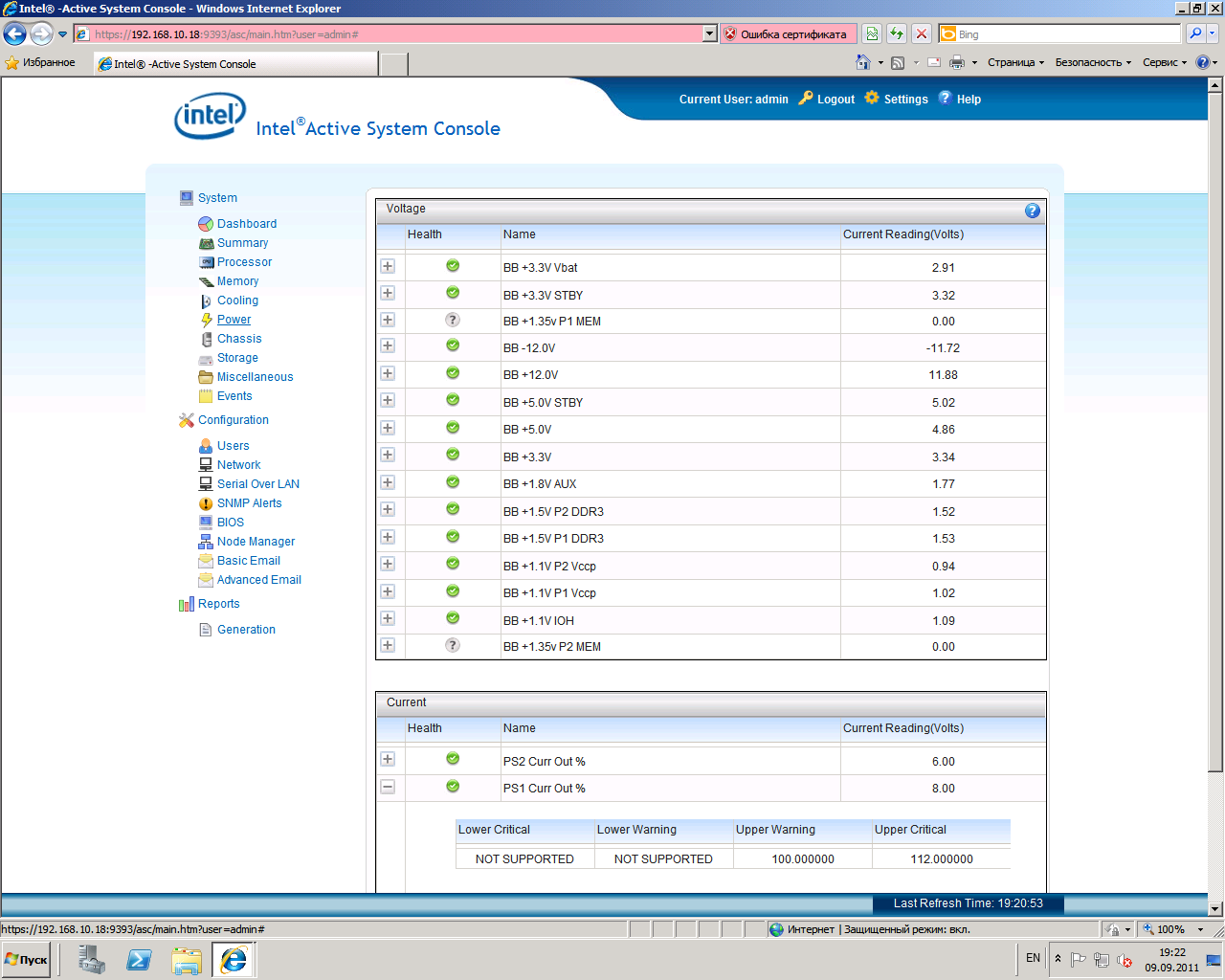The height and width of the screenshot is (980, 1225).
Task: Click the Logout key icon
Action: point(806,98)
